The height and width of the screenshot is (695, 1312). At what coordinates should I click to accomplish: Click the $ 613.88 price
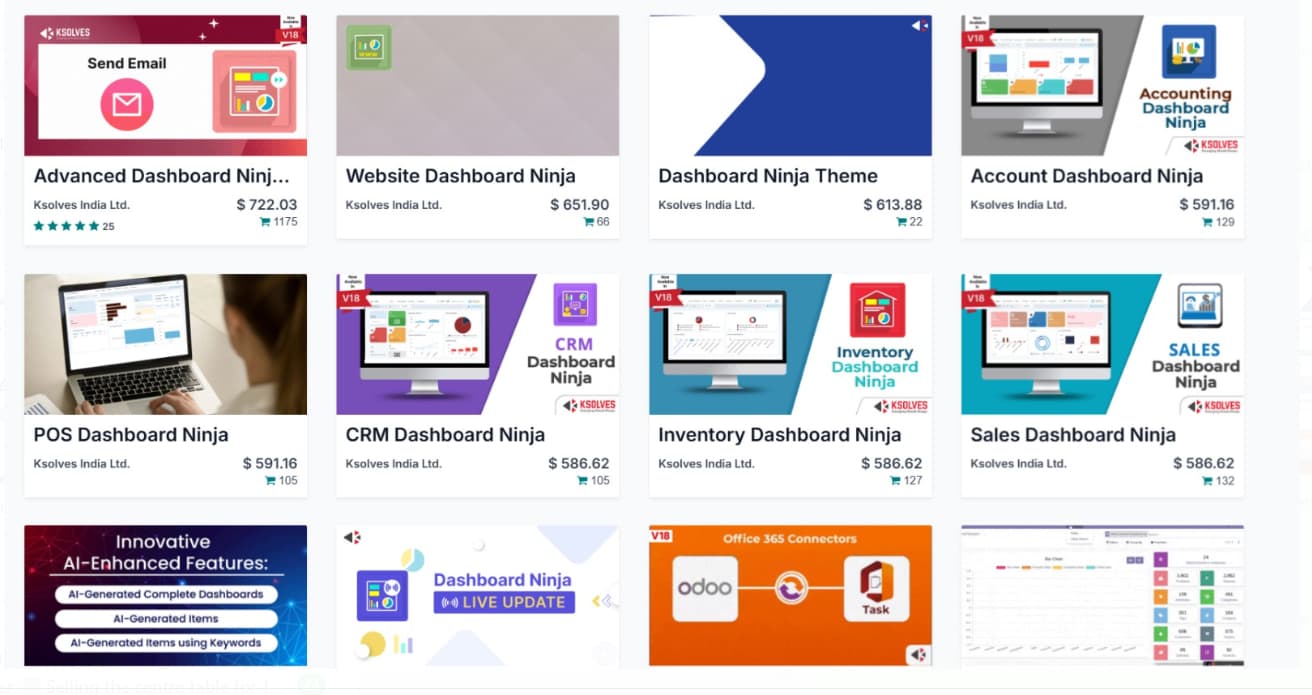(x=893, y=205)
